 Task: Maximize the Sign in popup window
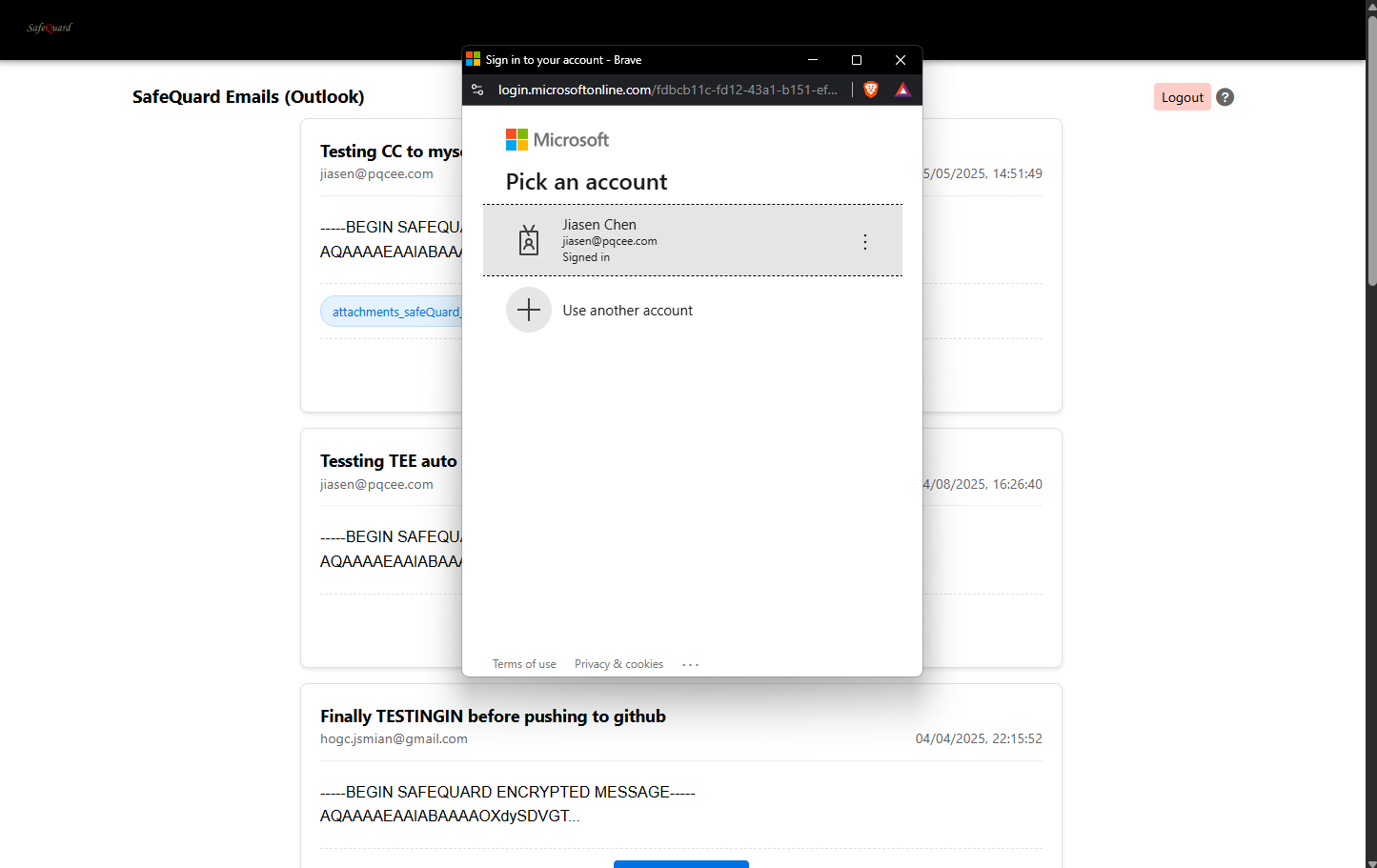pyautogui.click(x=857, y=60)
